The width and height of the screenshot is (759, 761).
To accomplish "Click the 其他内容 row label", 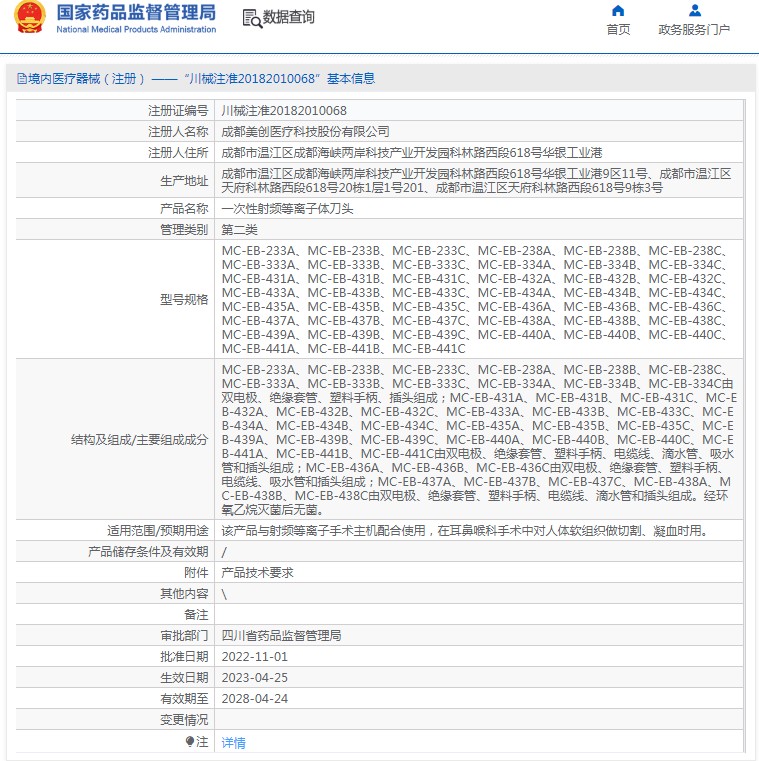I will [184, 594].
